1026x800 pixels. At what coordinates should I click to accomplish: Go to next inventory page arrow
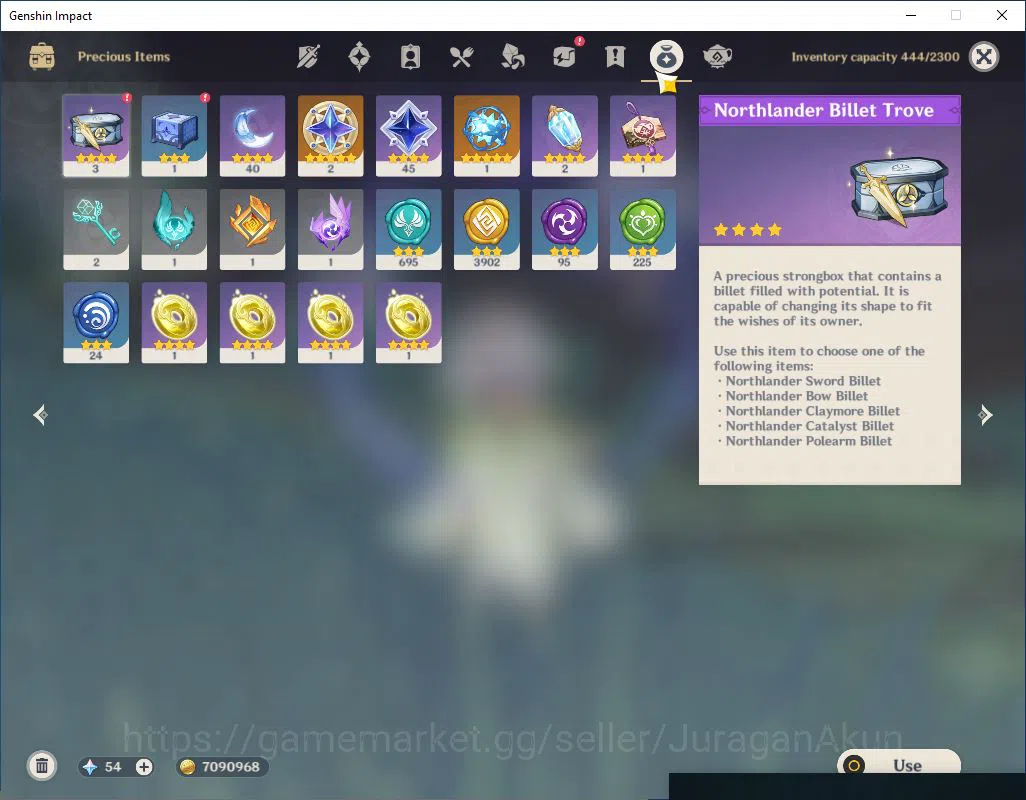pyautogui.click(x=985, y=415)
